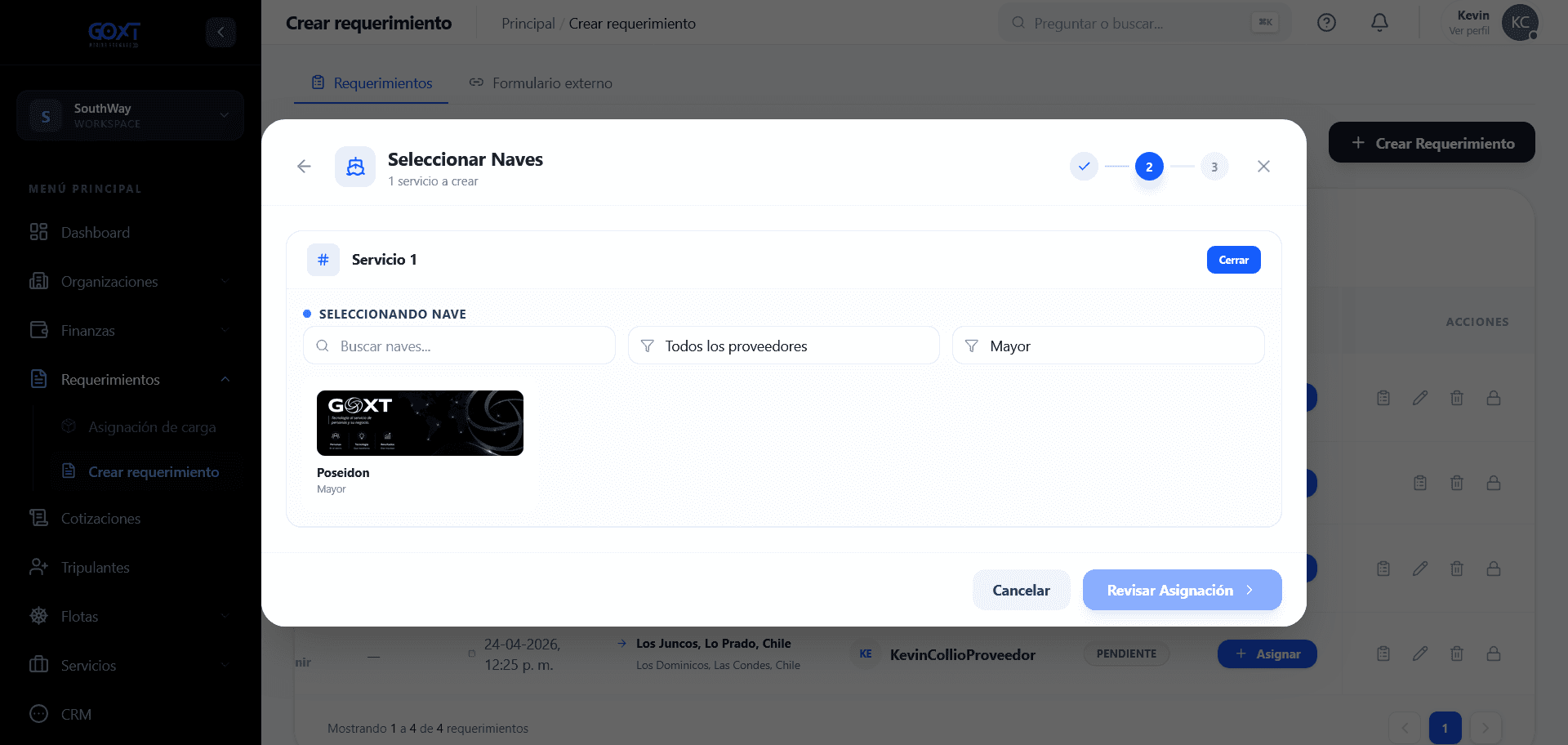The image size is (1568, 745).
Task: Click the Poseidon ship name
Action: tap(343, 473)
